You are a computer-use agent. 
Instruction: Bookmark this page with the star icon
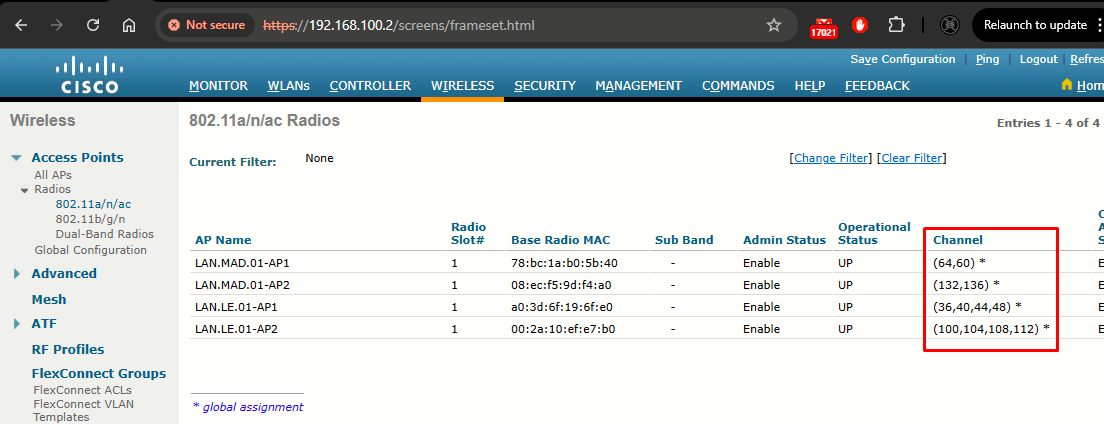pos(774,25)
